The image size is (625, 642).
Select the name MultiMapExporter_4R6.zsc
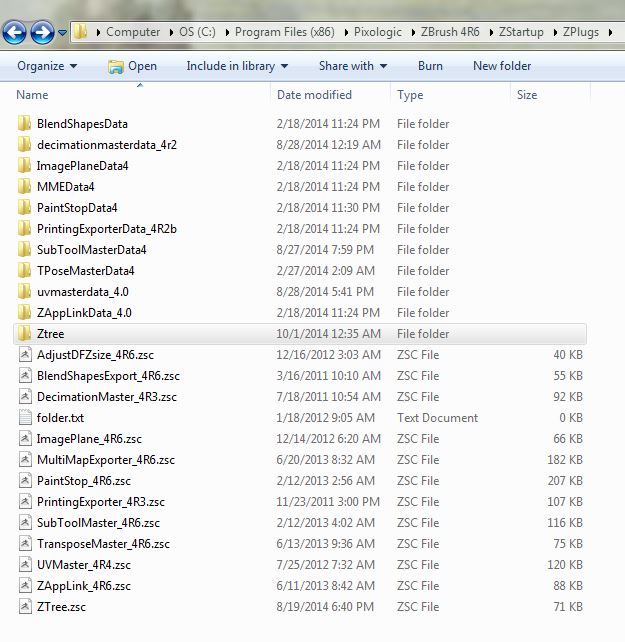pos(106,459)
